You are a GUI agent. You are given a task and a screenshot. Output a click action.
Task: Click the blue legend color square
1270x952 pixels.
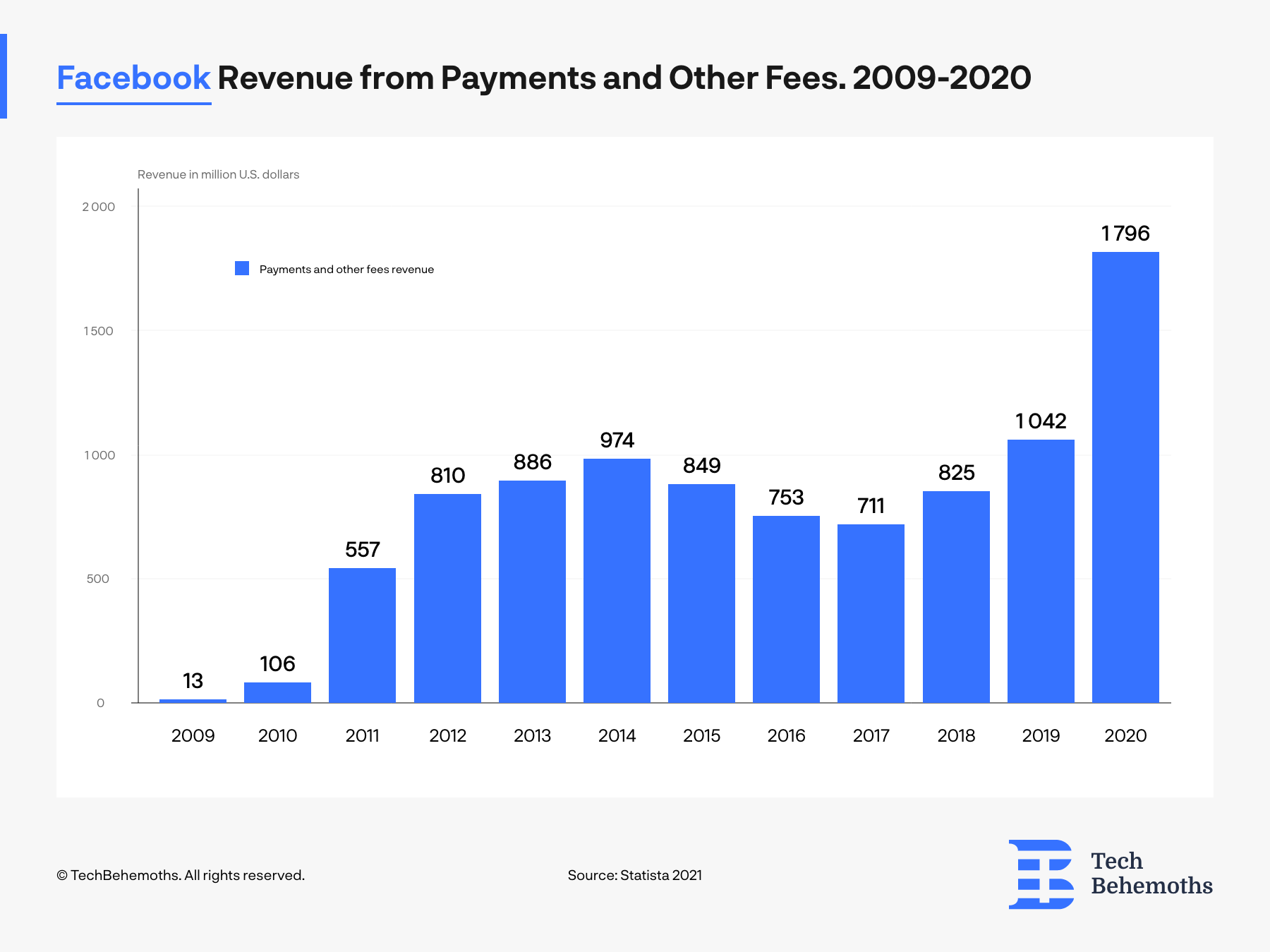click(242, 268)
